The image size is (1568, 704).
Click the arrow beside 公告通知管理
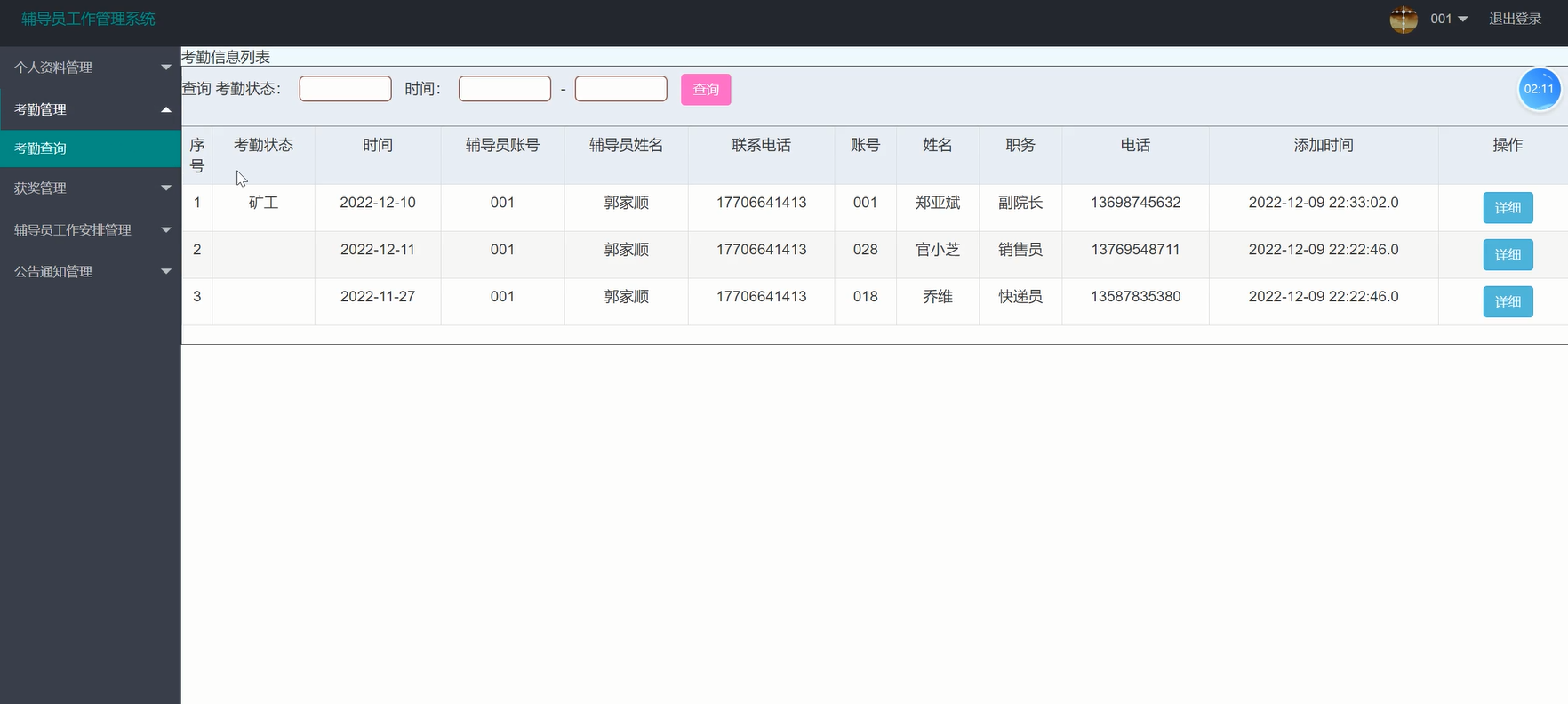pyautogui.click(x=166, y=271)
